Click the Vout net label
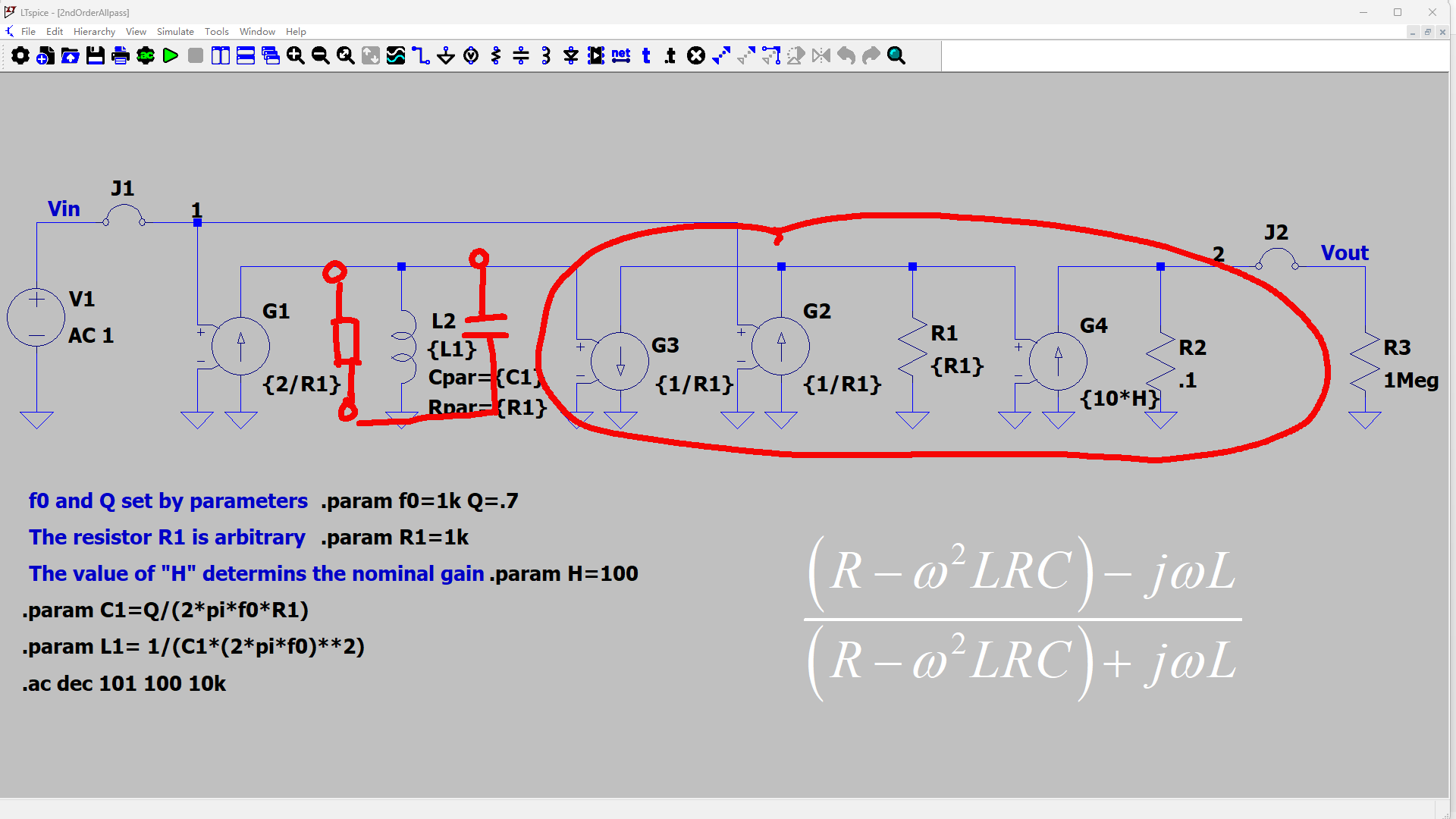This screenshot has width=1456, height=819. 1345,253
